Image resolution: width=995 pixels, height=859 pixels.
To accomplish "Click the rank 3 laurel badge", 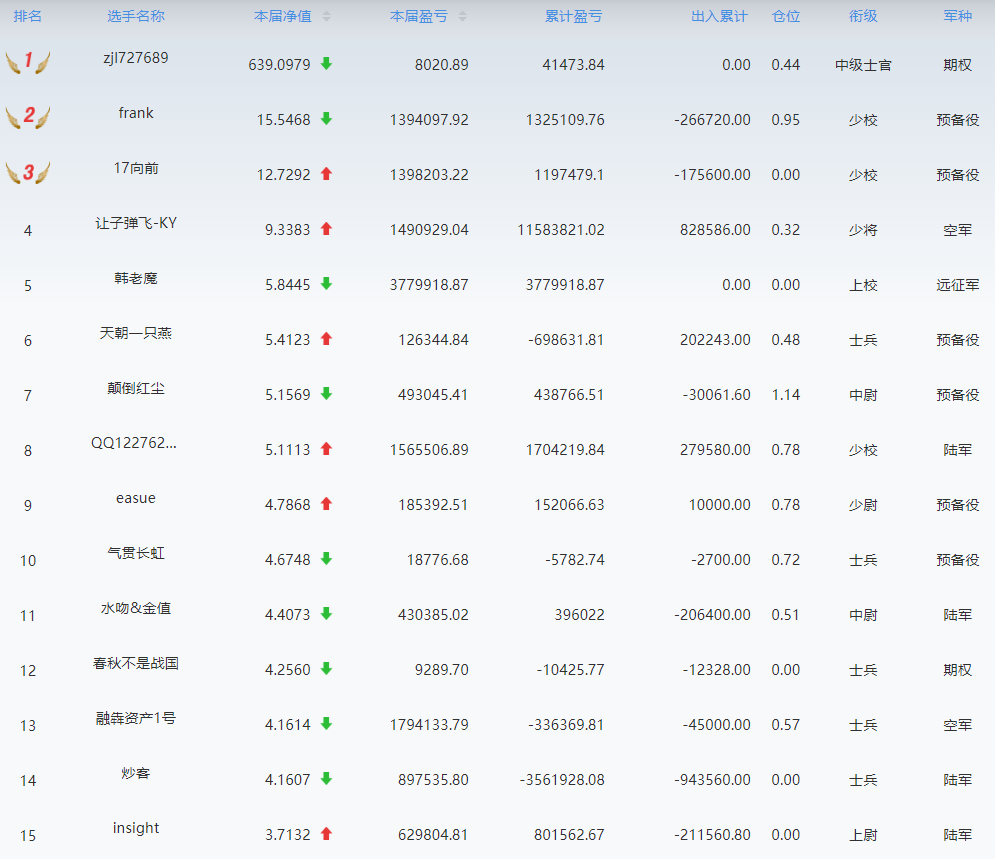I will (x=28, y=172).
